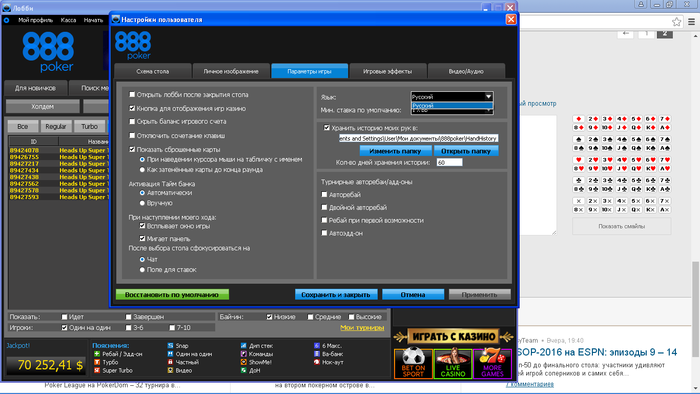This screenshot has height=394, width=700.
Task: Click 'Изменить папку' button
Action: coord(395,151)
